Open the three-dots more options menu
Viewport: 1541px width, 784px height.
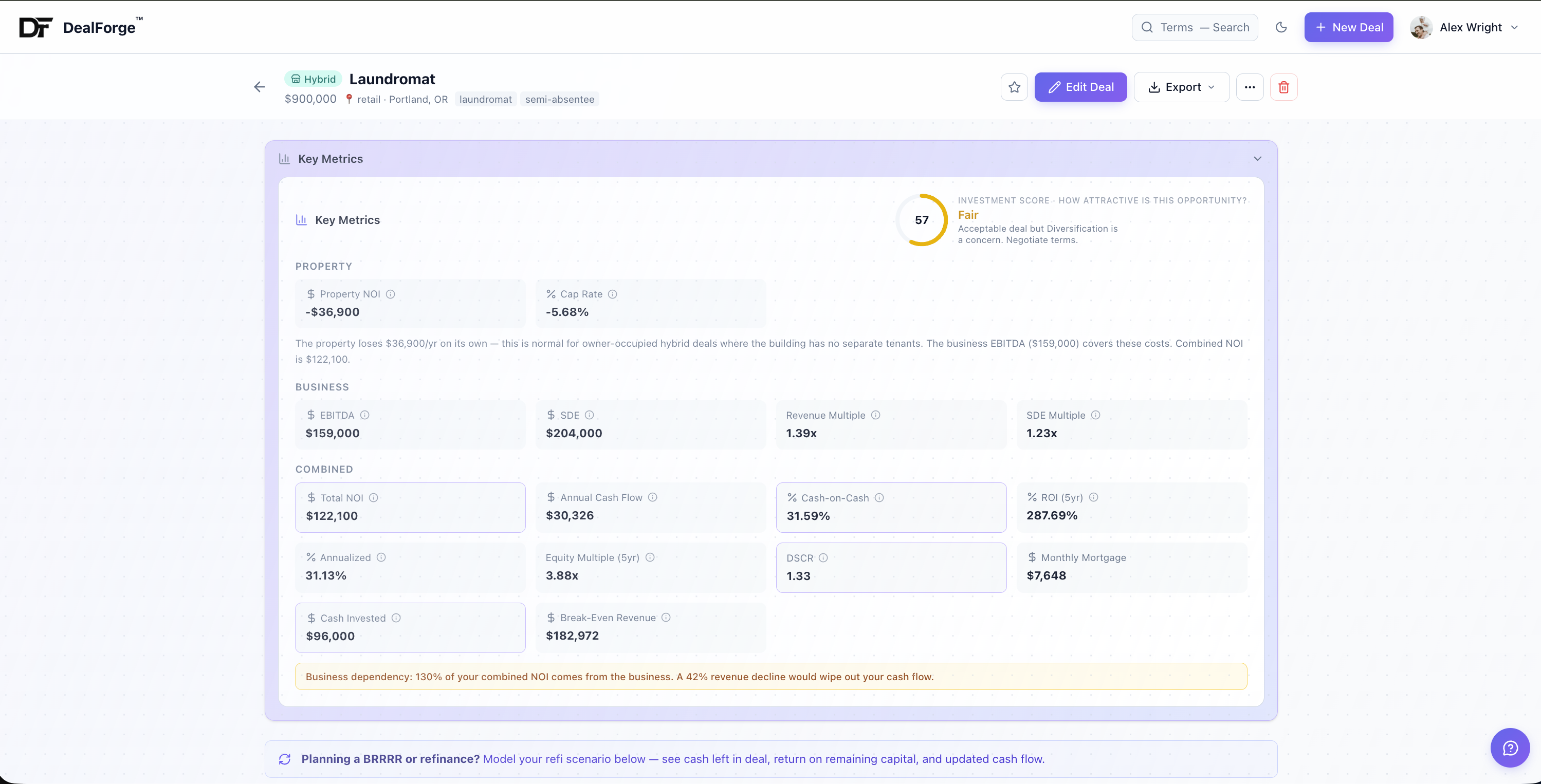pyautogui.click(x=1249, y=87)
